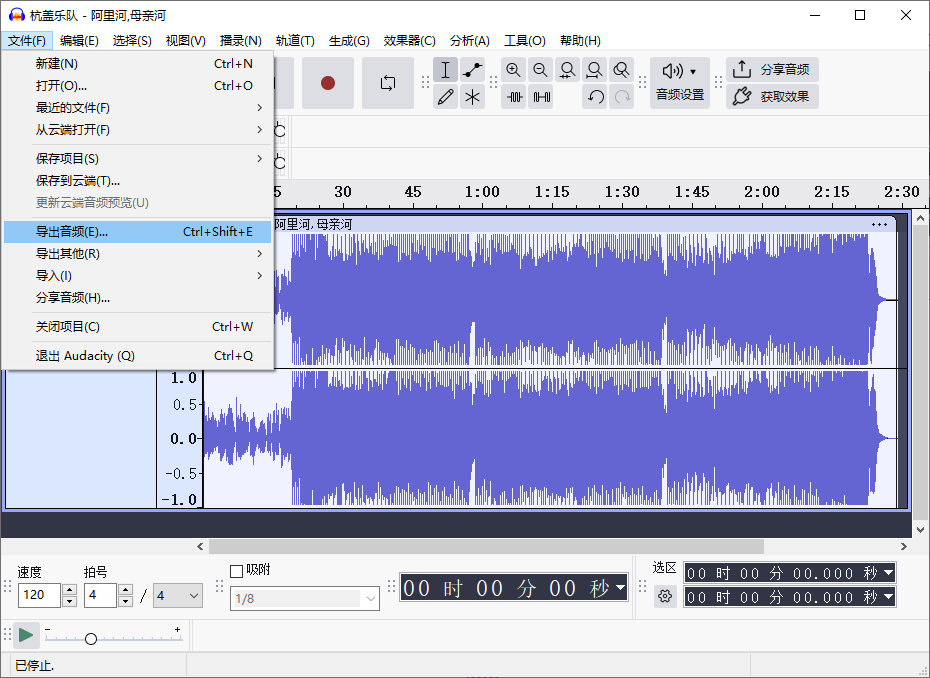Image resolution: width=930 pixels, height=678 pixels.
Task: Enable the 吸附 snap checkbox
Action: click(237, 571)
